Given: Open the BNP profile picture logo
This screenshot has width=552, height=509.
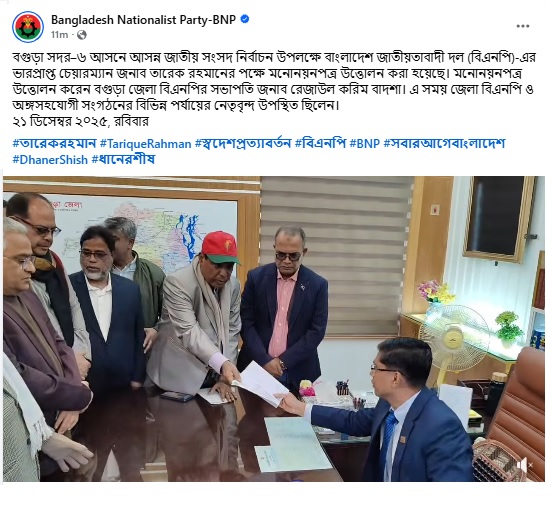Looking at the screenshot, I should (x=28, y=27).
